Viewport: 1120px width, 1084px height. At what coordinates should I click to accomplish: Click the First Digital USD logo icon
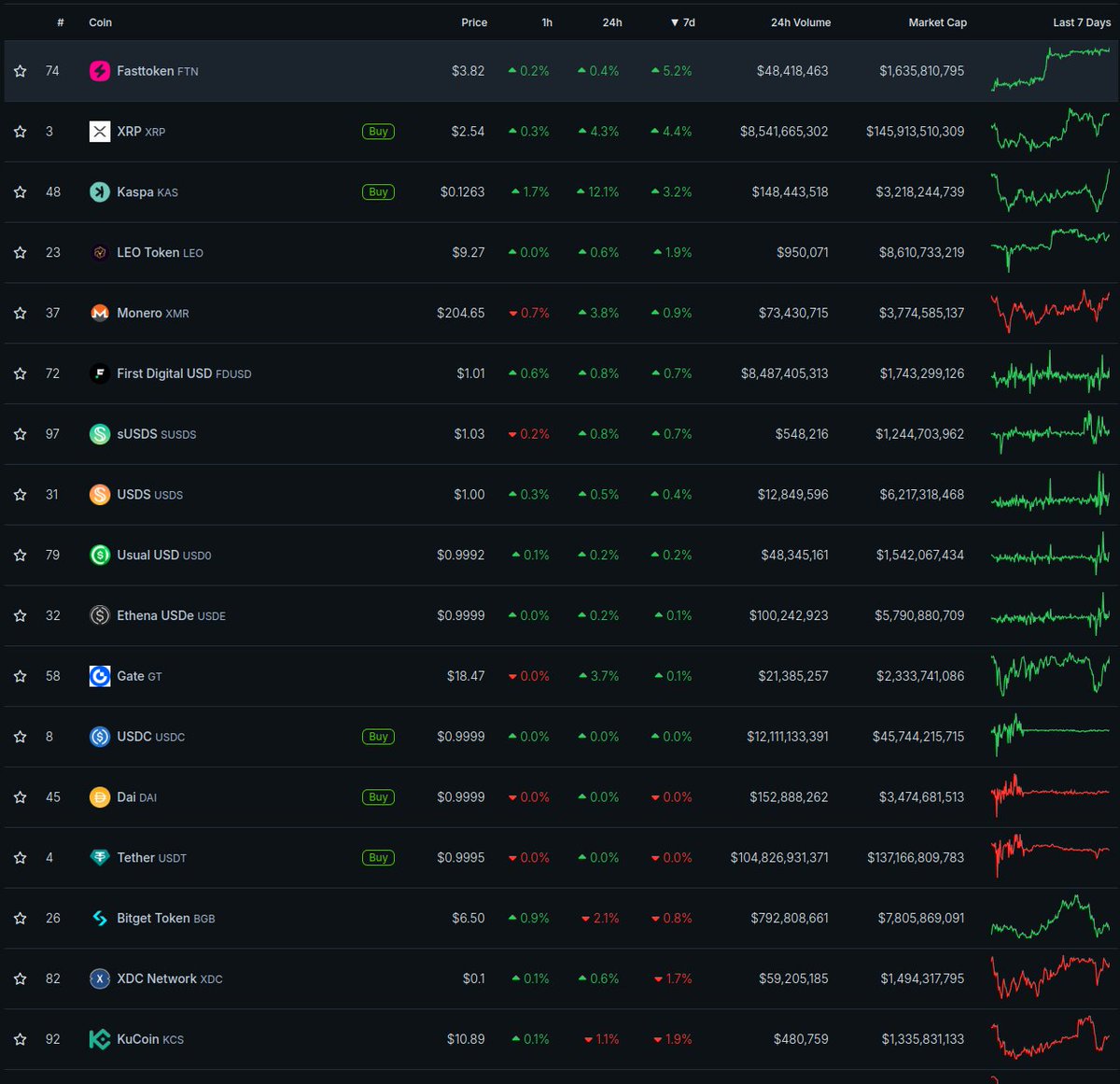[100, 373]
